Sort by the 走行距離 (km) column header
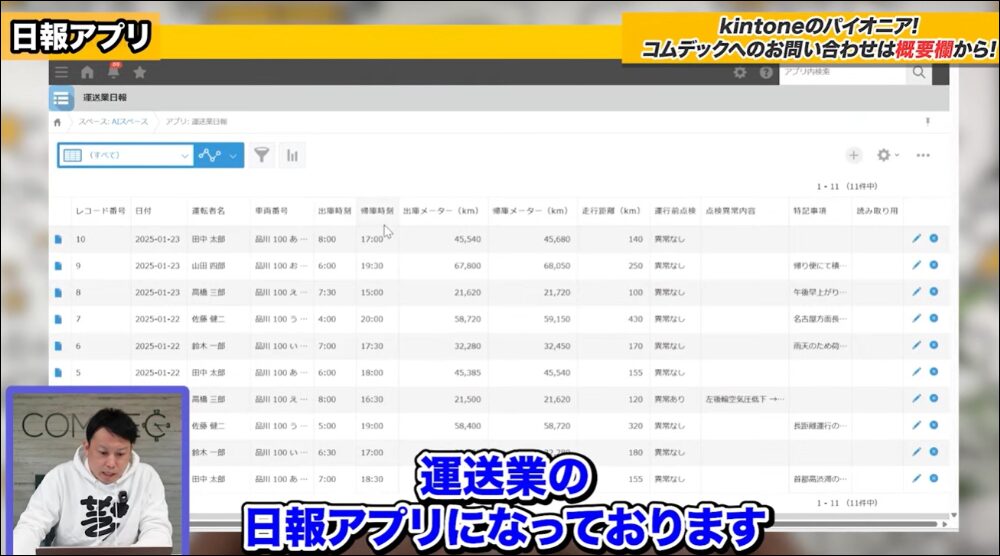 click(x=611, y=211)
